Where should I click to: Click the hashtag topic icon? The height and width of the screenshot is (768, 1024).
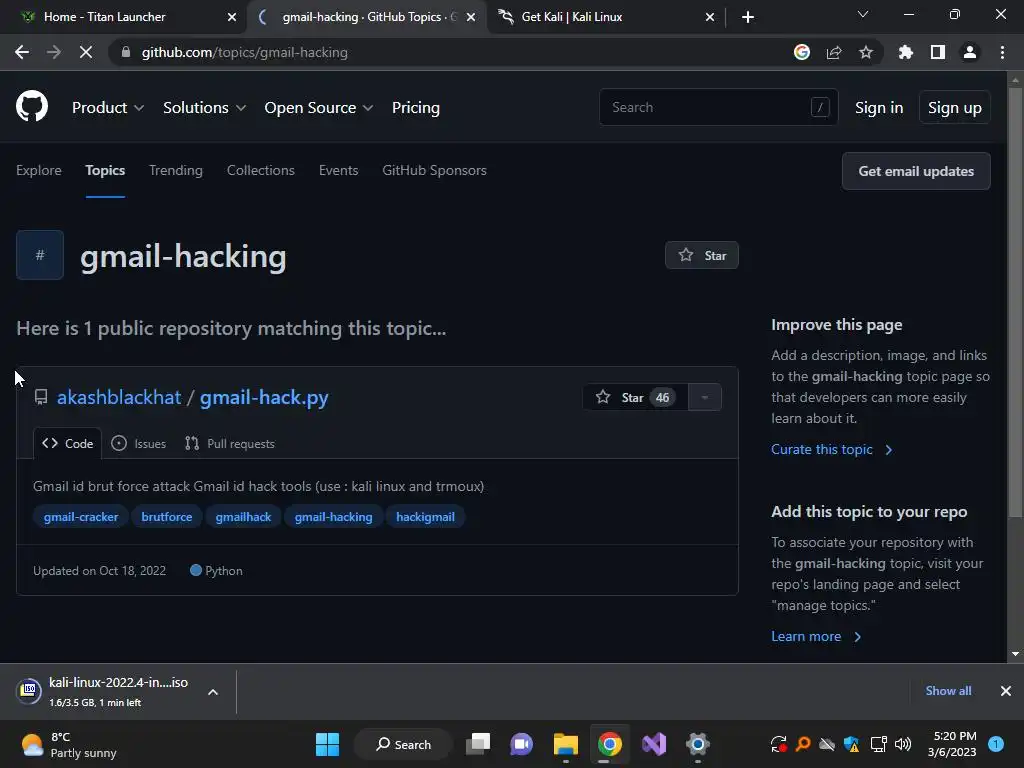[x=40, y=255]
